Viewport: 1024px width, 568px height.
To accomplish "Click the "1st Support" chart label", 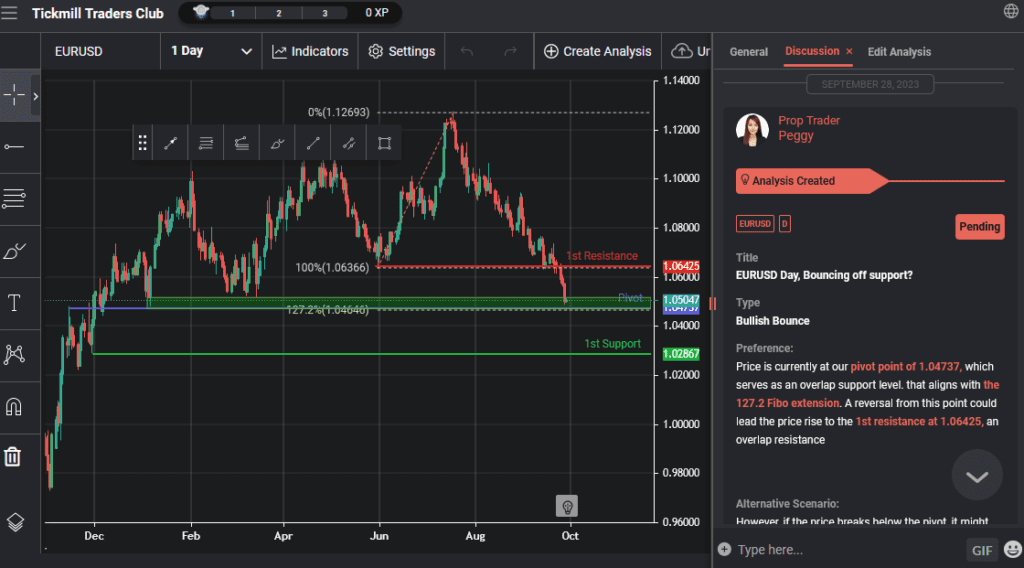I will [x=613, y=343].
